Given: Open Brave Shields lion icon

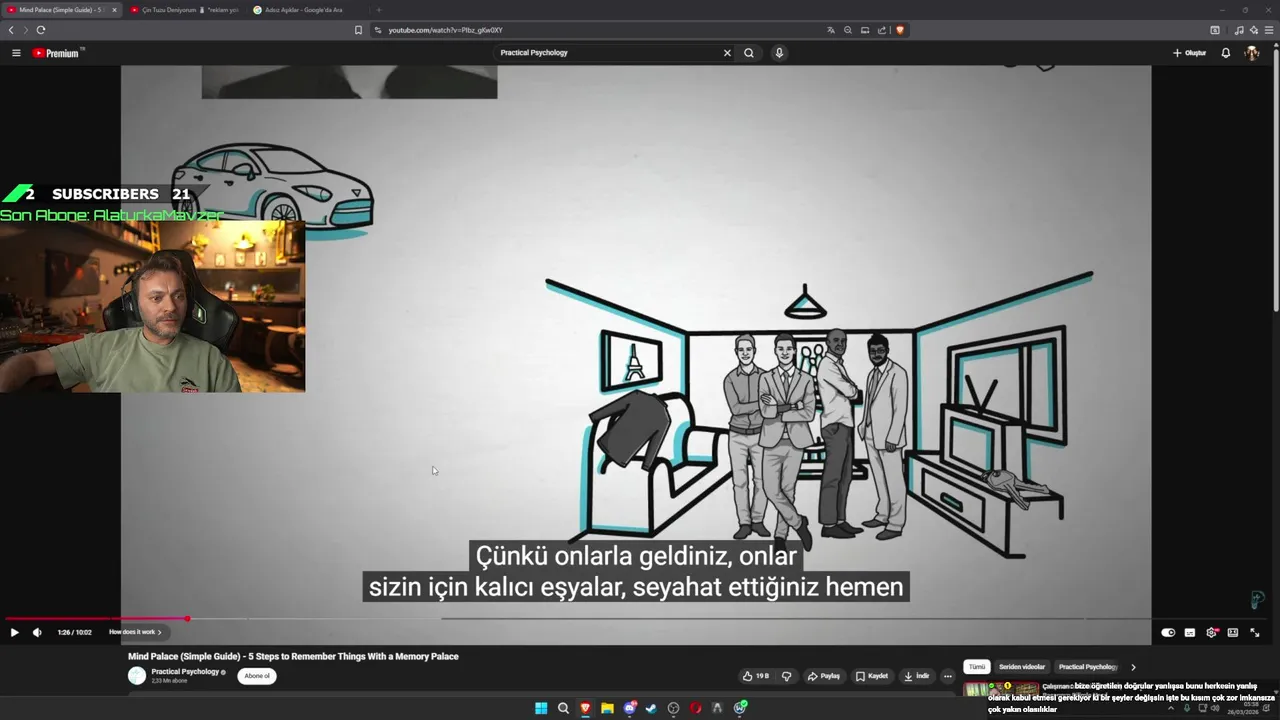Looking at the screenshot, I should 900,30.
